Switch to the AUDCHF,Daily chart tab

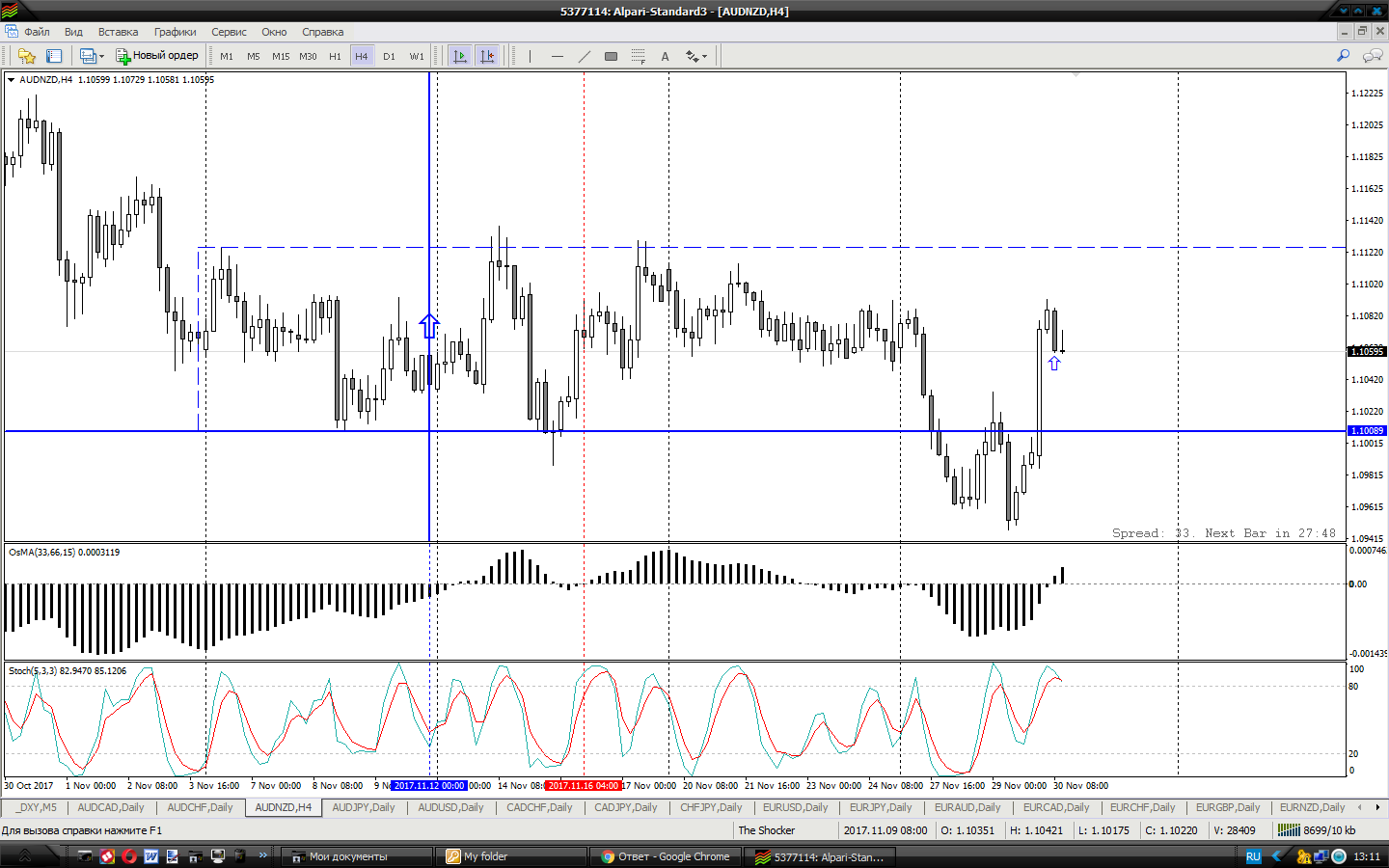[x=200, y=808]
